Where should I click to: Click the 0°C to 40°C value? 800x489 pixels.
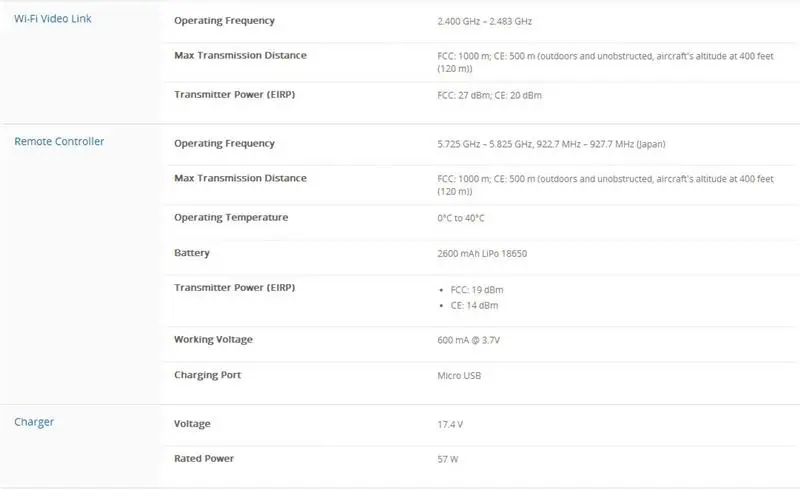463,218
